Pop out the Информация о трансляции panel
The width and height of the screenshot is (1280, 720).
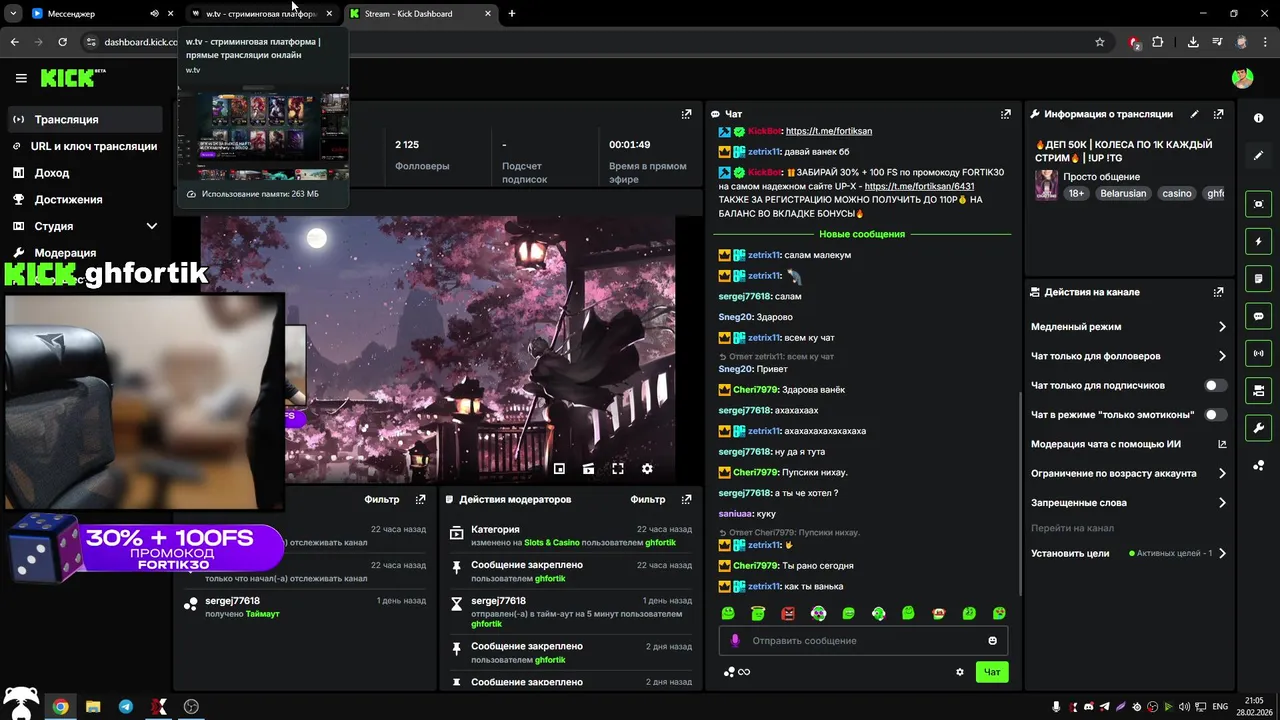(1218, 114)
